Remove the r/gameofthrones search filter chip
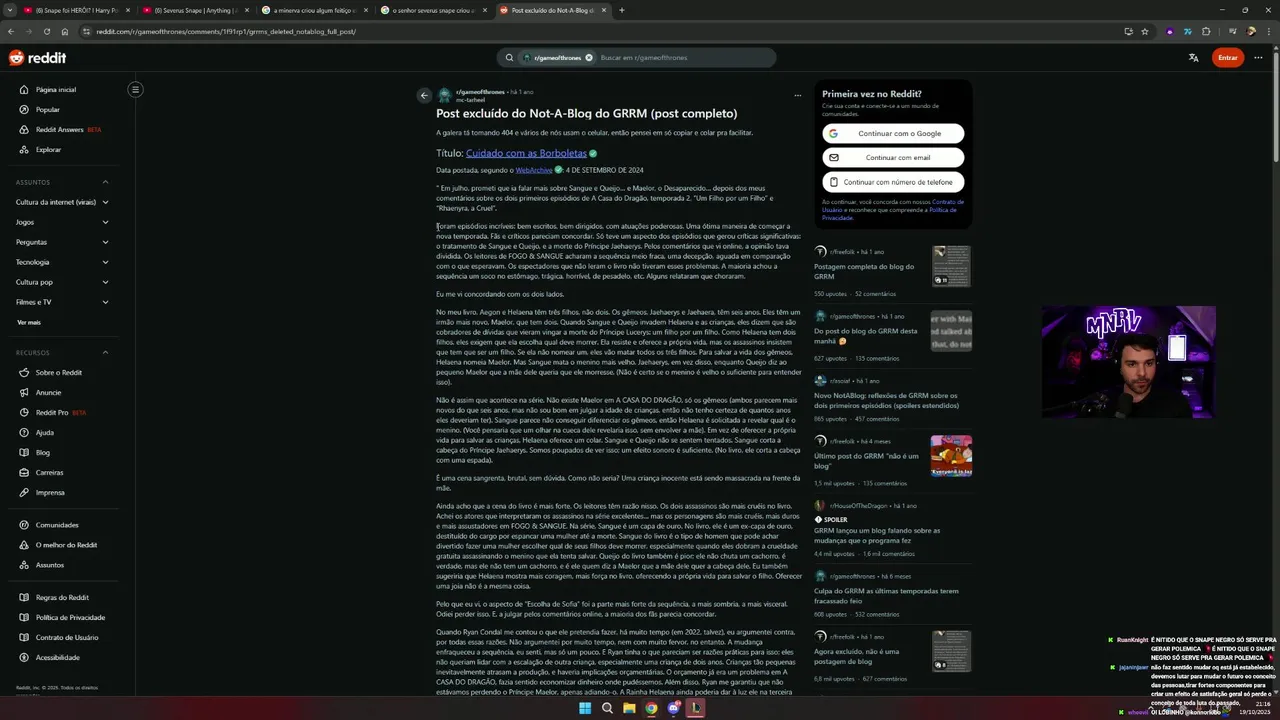 coord(589,58)
